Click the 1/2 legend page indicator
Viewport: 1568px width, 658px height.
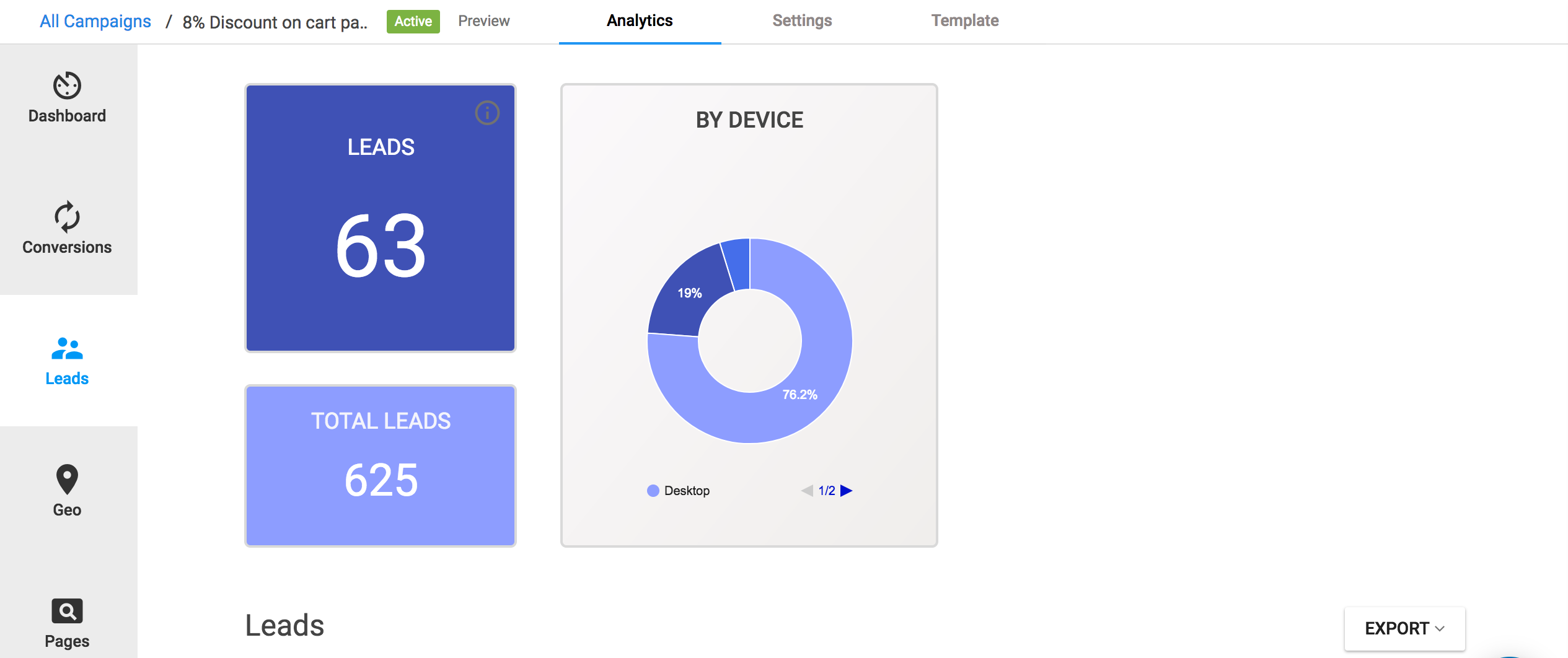827,491
